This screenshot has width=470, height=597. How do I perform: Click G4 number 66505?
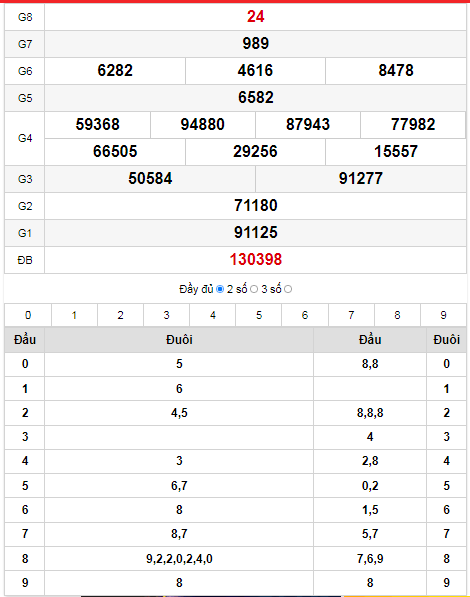115,152
